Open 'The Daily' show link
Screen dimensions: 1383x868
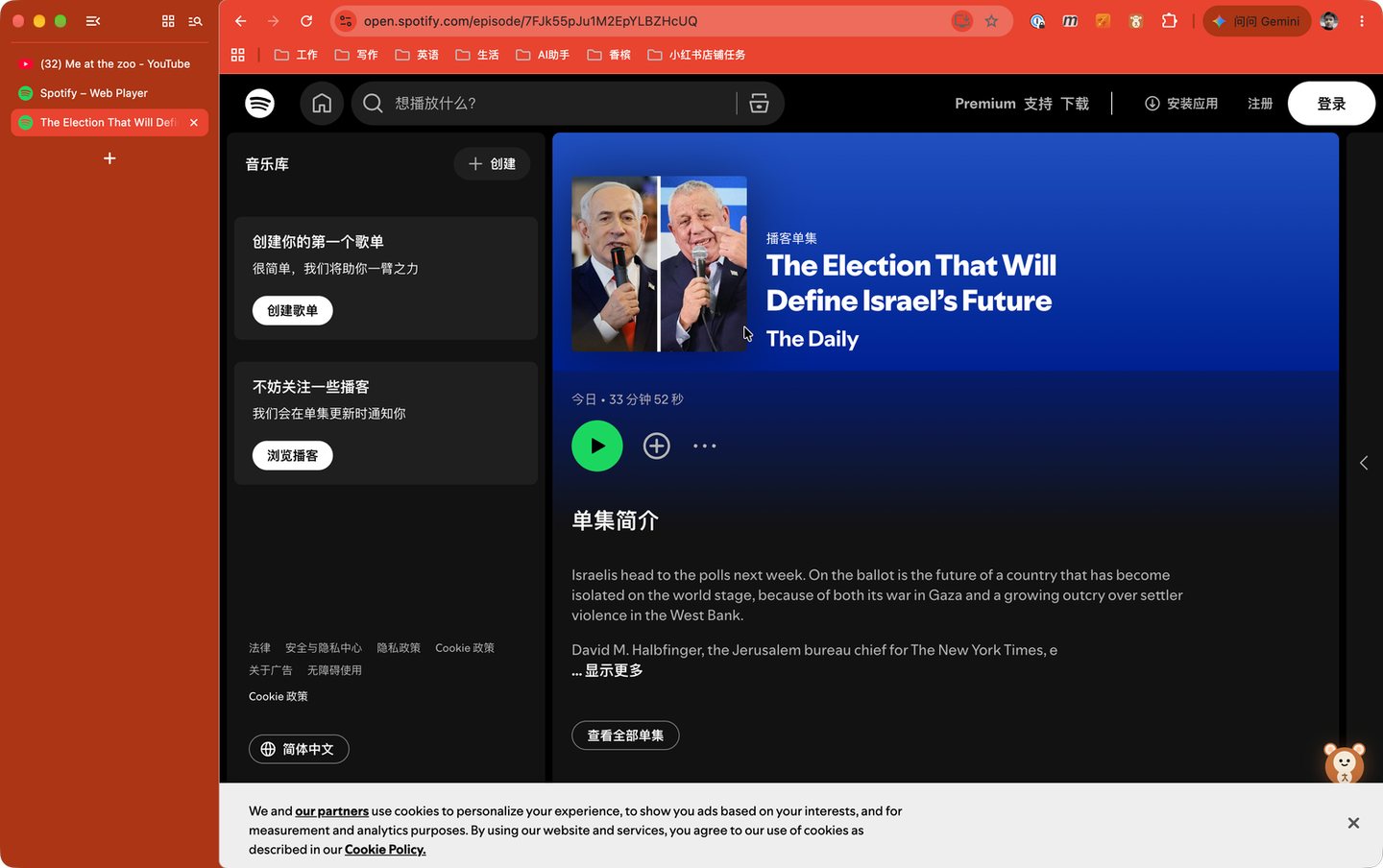click(x=813, y=339)
